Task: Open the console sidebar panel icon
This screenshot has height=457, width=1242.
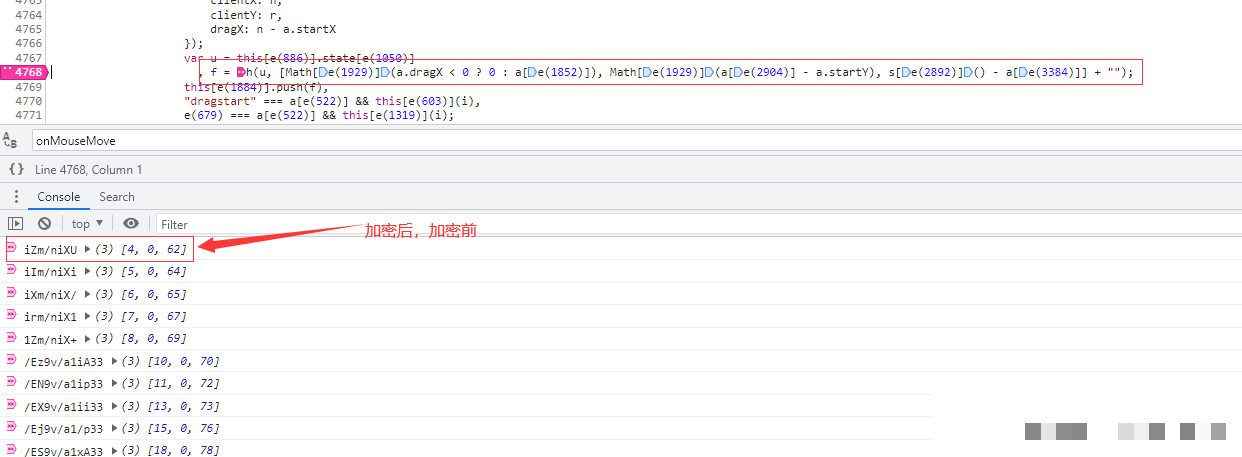Action: pos(15,224)
